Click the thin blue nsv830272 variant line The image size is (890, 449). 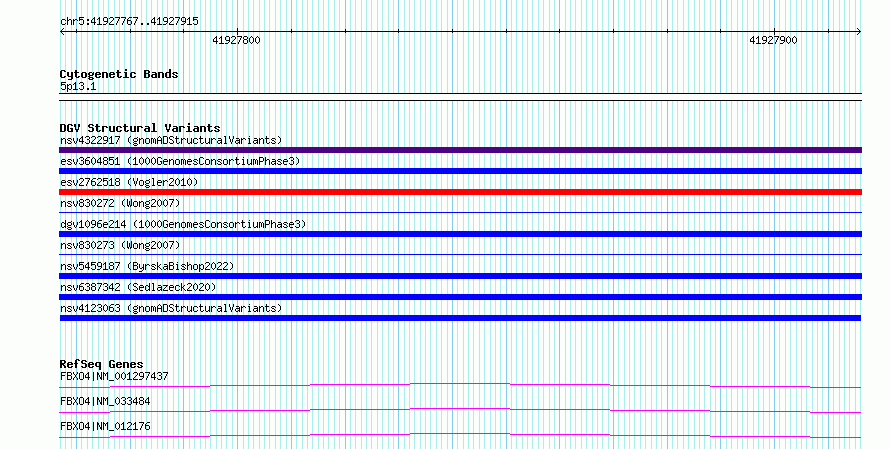pos(460,213)
